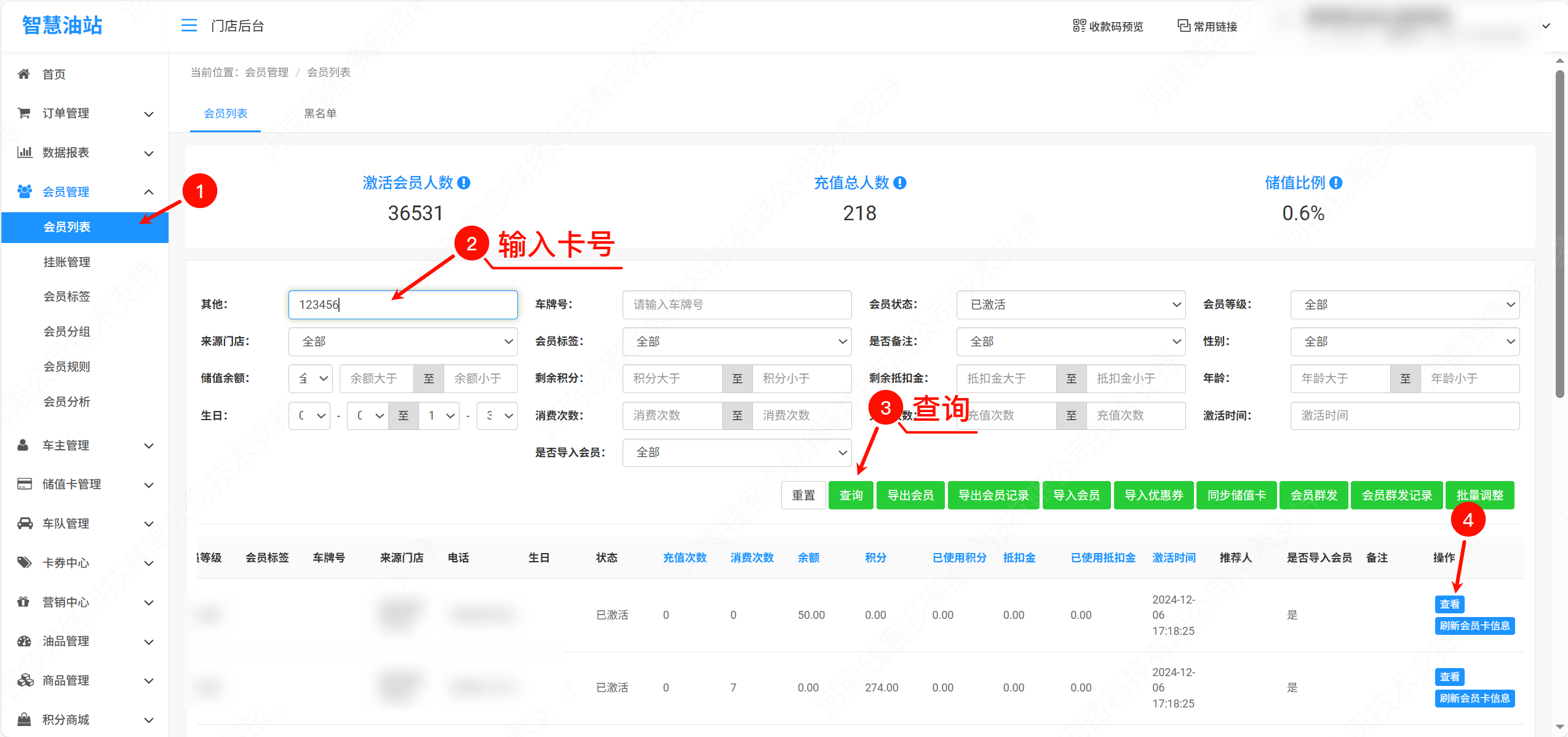The image size is (1568, 737).
Task: Click the green 查询 button
Action: (851, 495)
